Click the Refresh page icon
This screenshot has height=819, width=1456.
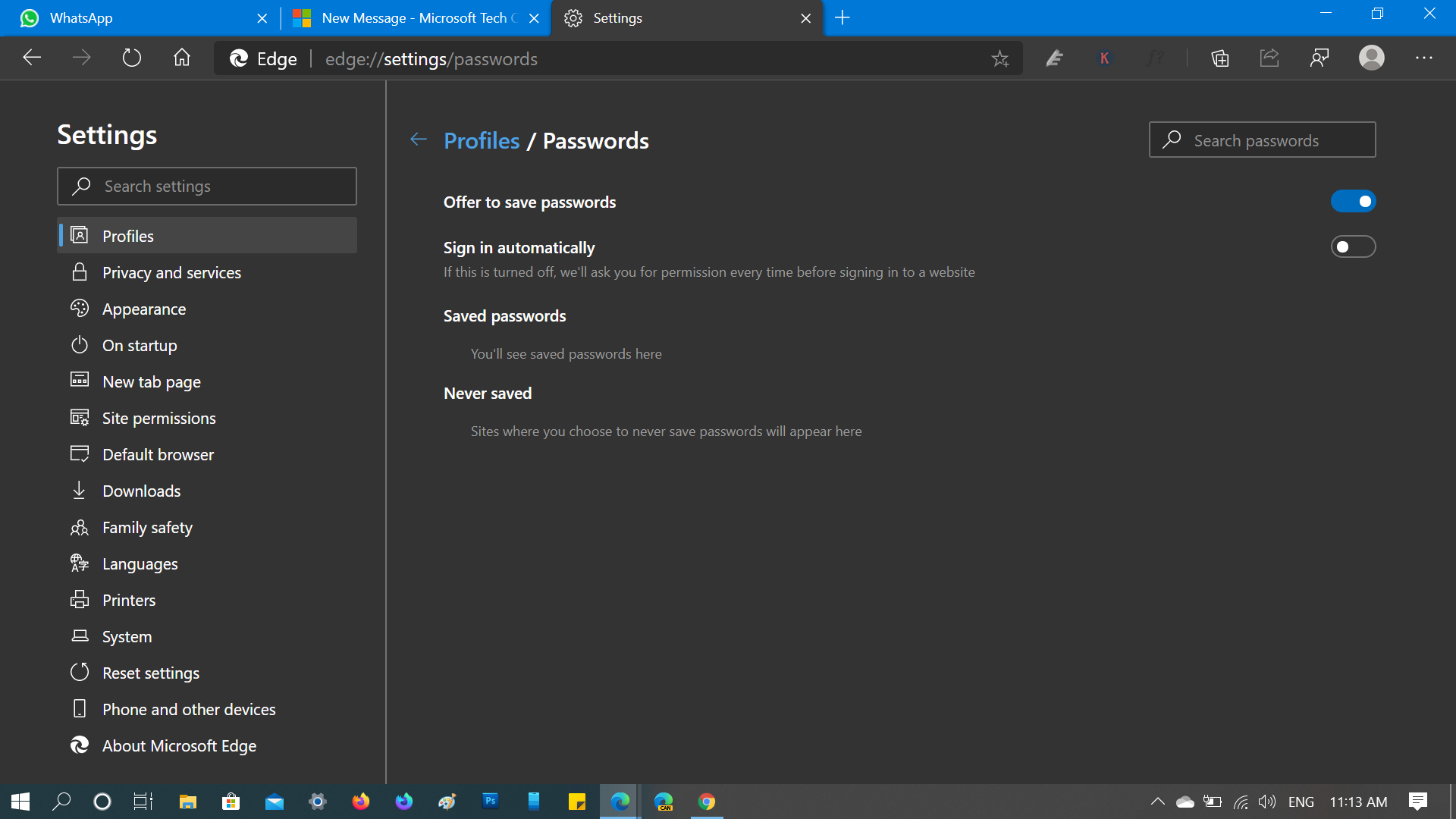[131, 58]
